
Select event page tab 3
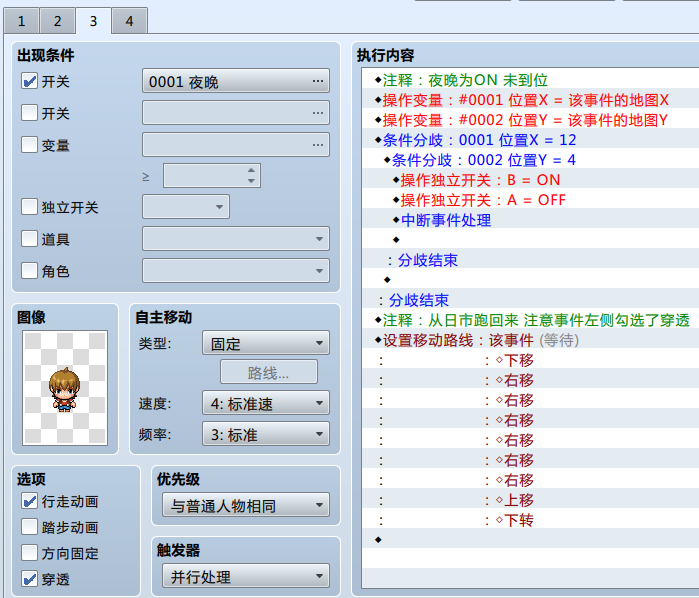tap(93, 21)
